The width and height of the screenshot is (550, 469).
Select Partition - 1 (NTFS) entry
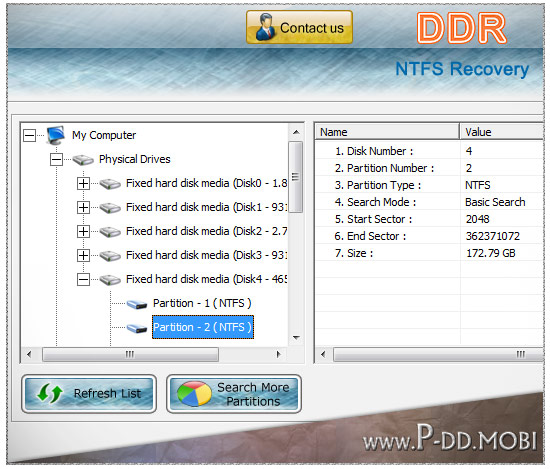point(202,303)
